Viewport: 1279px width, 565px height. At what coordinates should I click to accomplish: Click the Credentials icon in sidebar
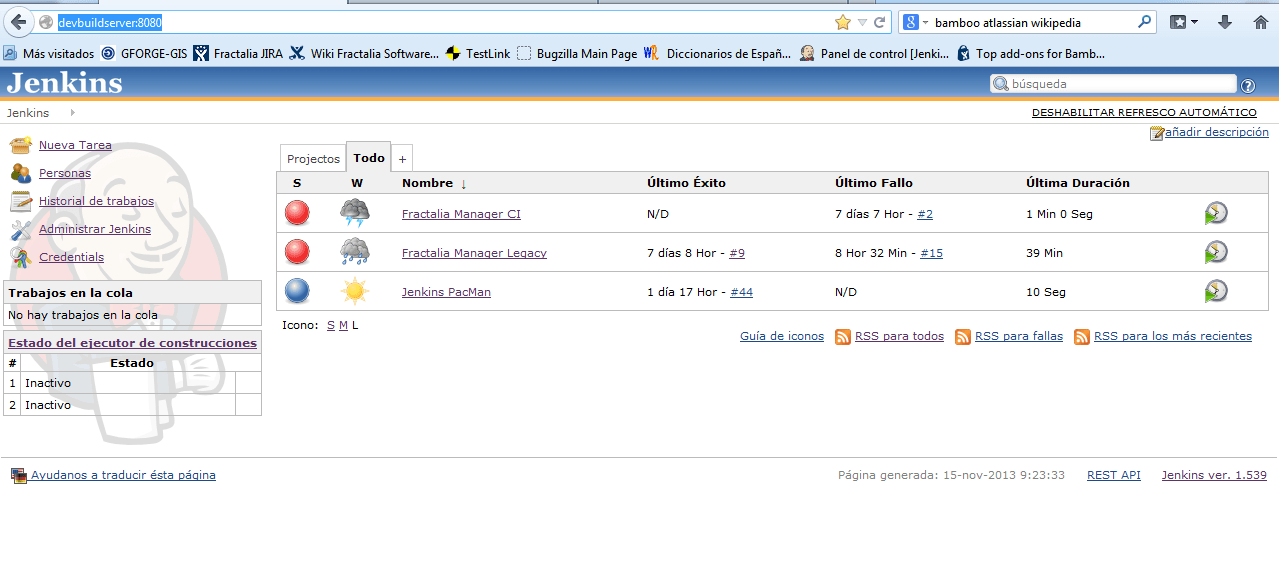coord(21,257)
